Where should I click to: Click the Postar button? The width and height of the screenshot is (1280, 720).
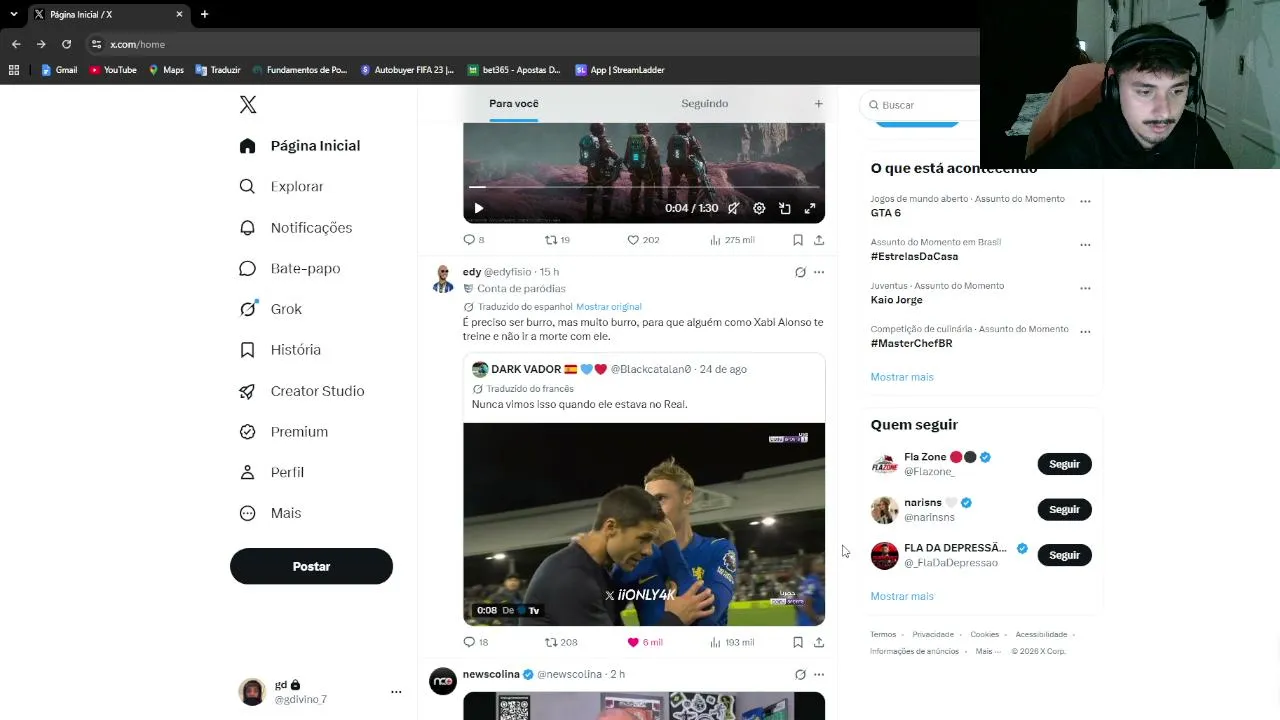[311, 566]
